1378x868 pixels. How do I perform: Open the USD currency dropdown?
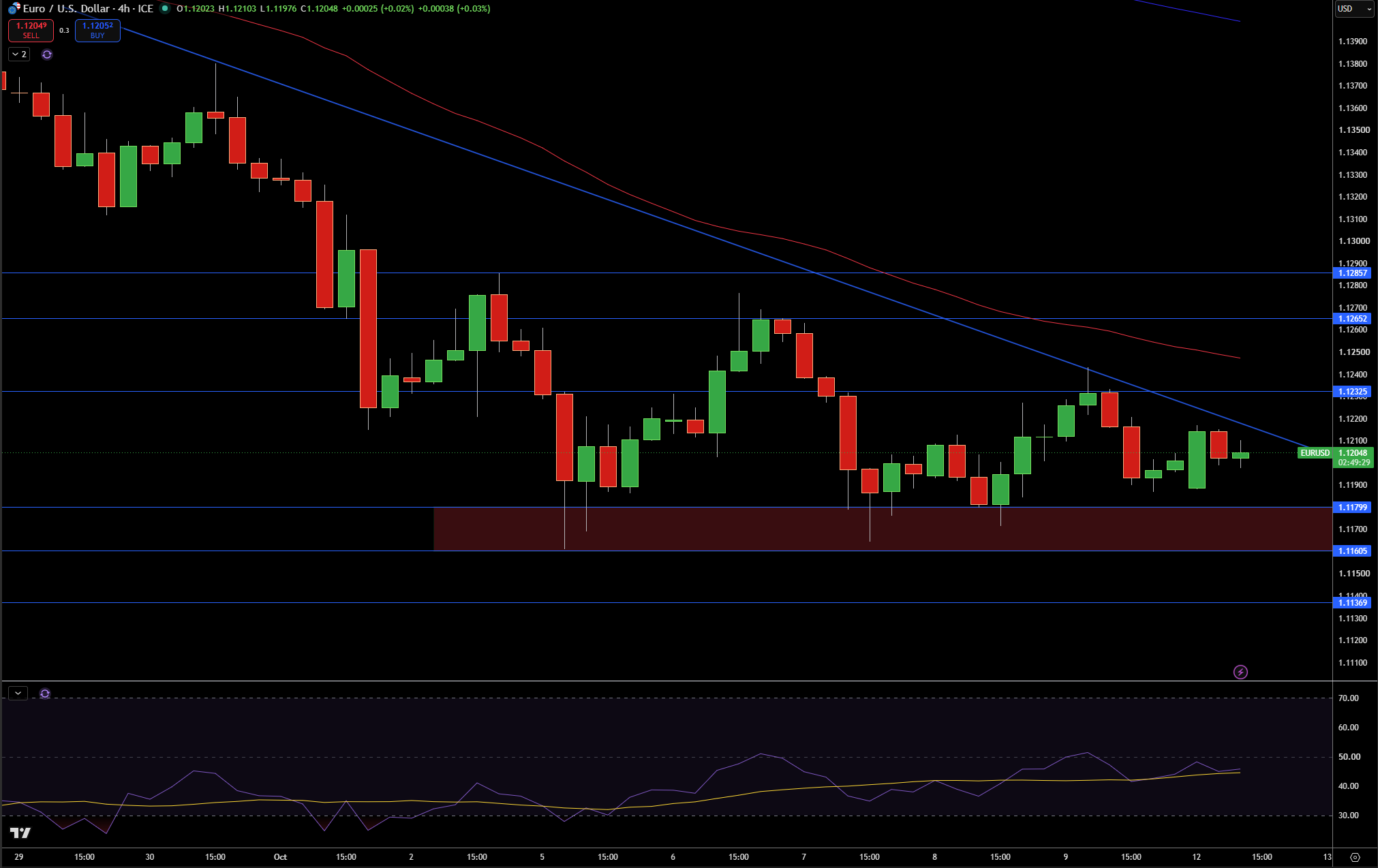point(1354,9)
